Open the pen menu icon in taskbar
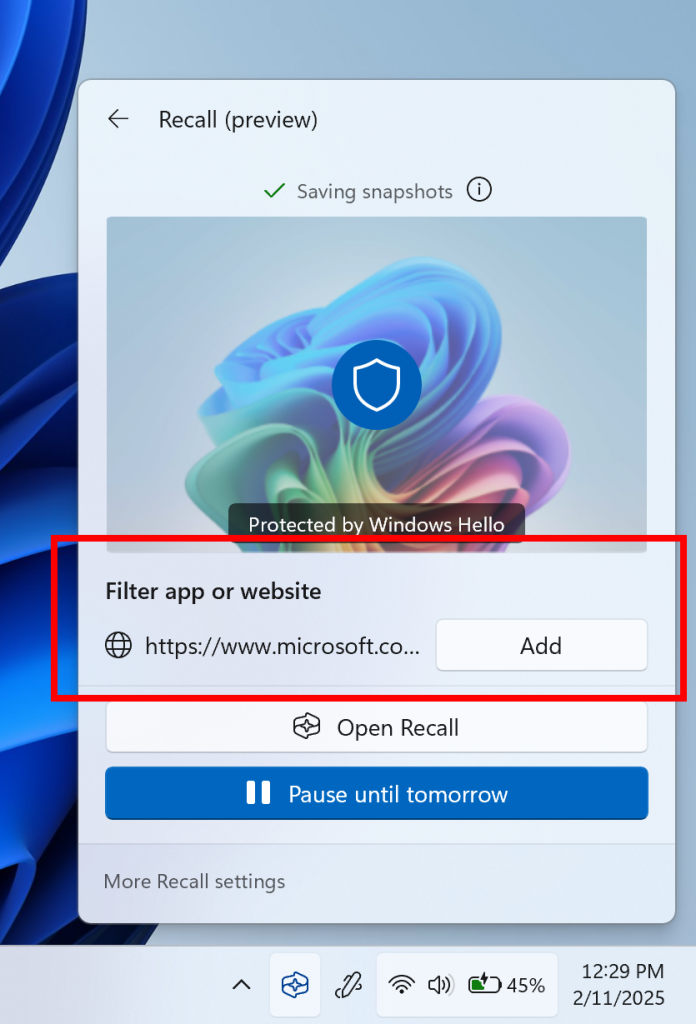 click(x=348, y=985)
